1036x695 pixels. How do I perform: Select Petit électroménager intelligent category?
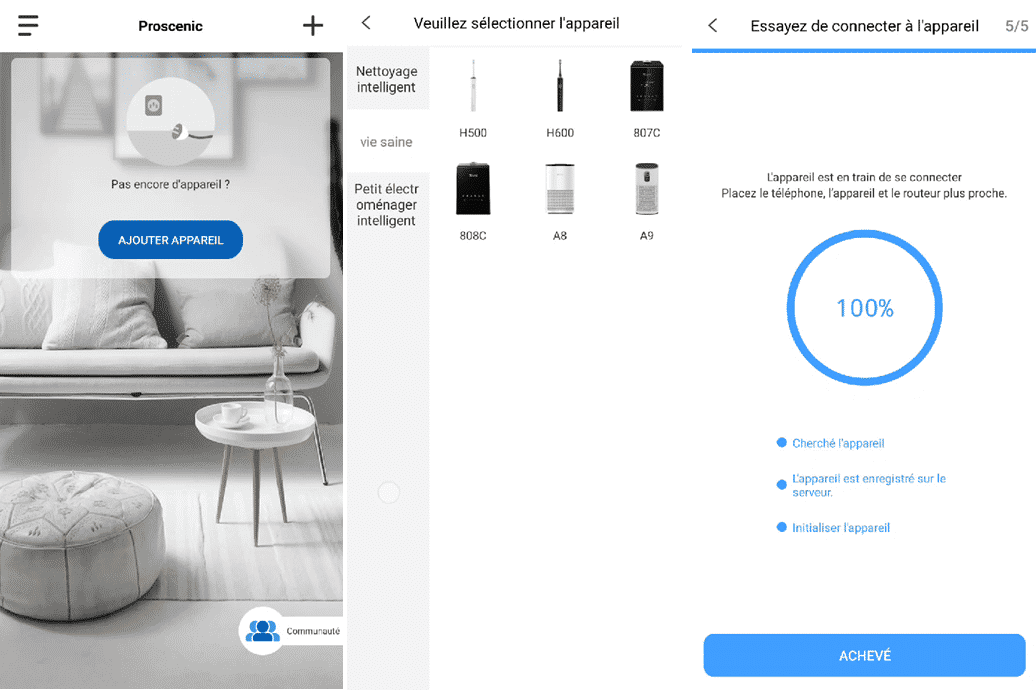coord(387,204)
